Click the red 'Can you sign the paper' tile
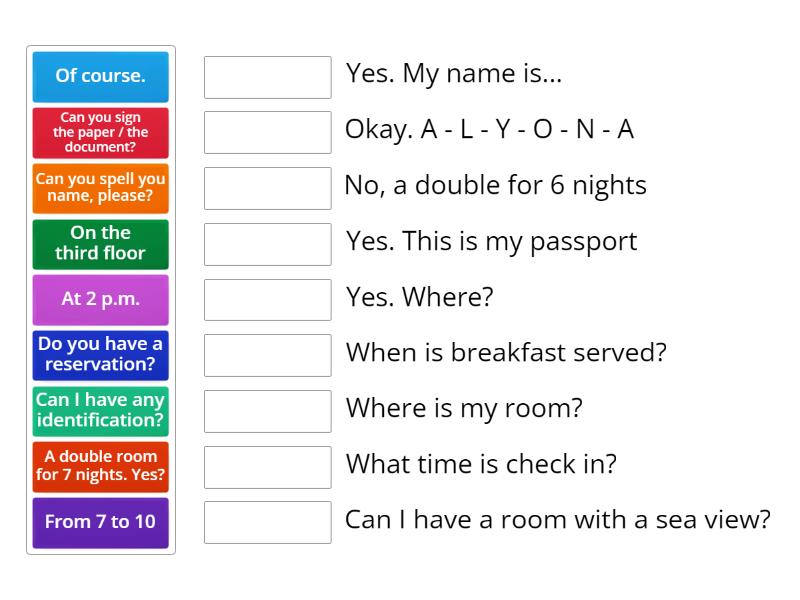Screen dimensions: 800x600 point(100,132)
